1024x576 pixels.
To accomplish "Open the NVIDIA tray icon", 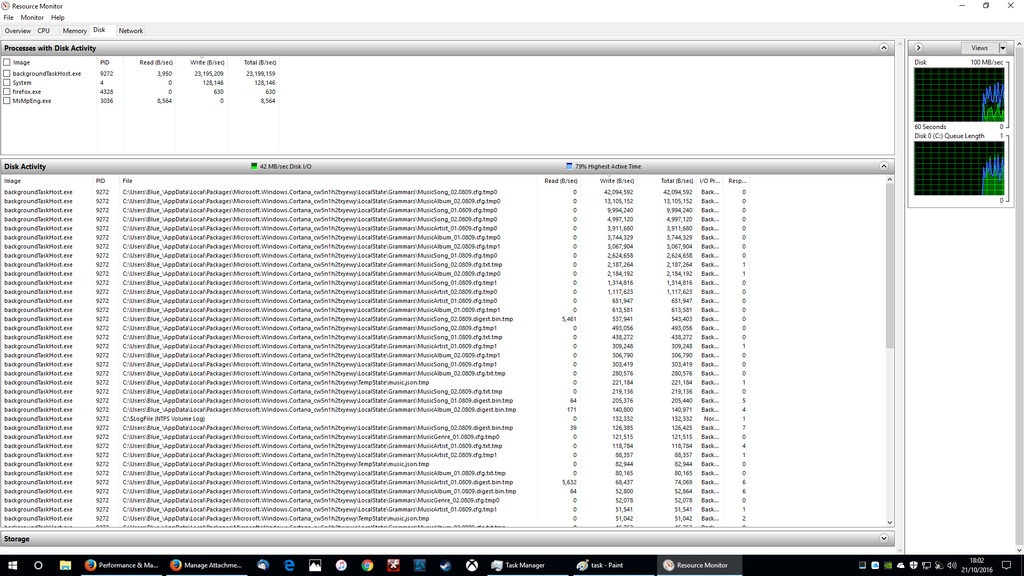I will click(888, 566).
